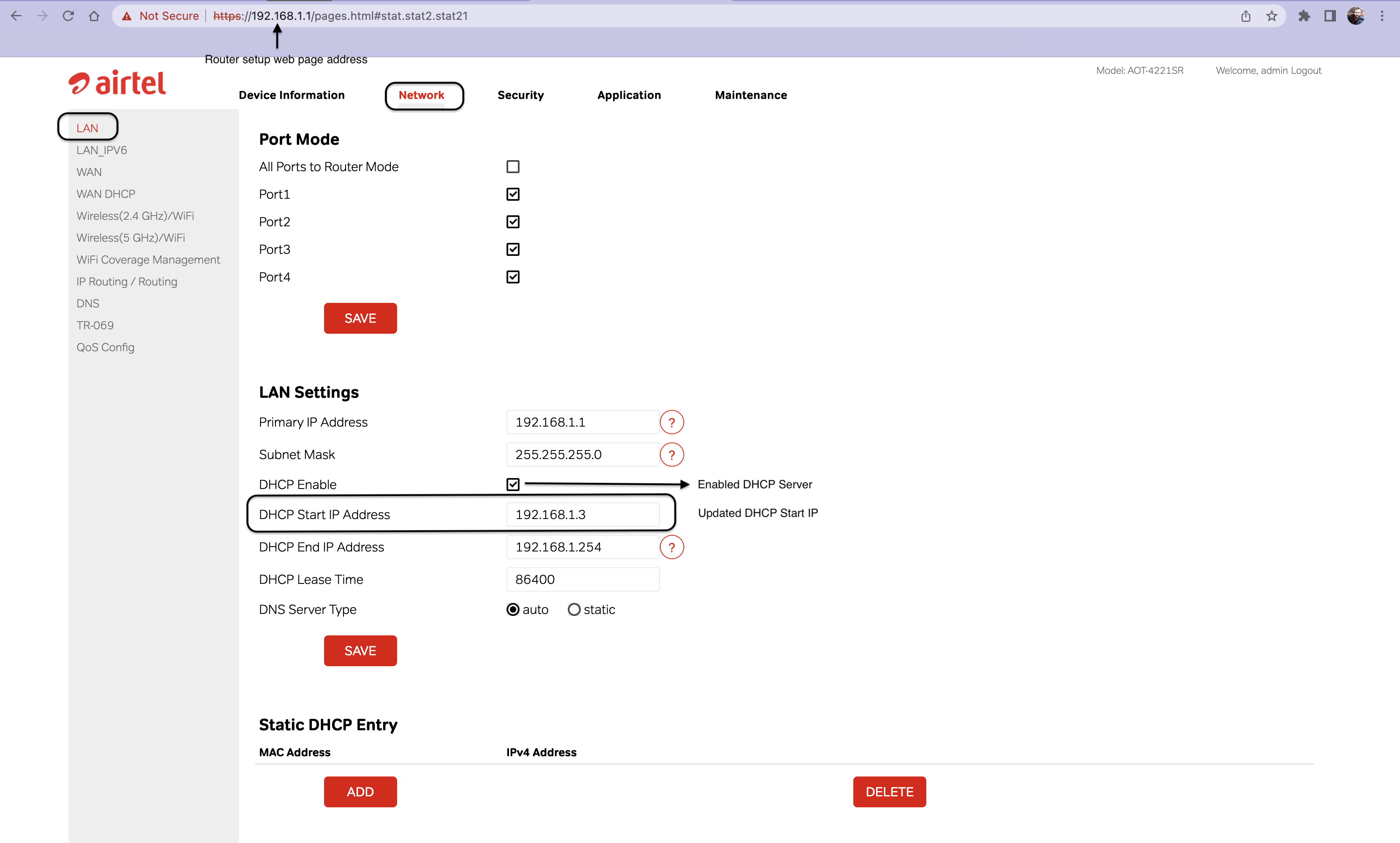Open the Application tab

(x=629, y=95)
